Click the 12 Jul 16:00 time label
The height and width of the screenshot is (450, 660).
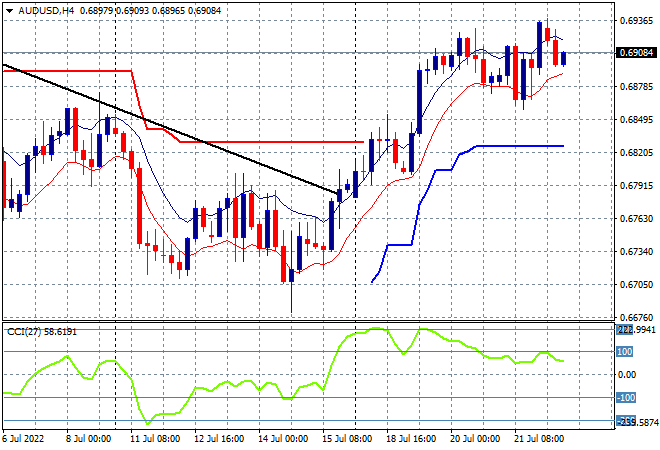219,439
